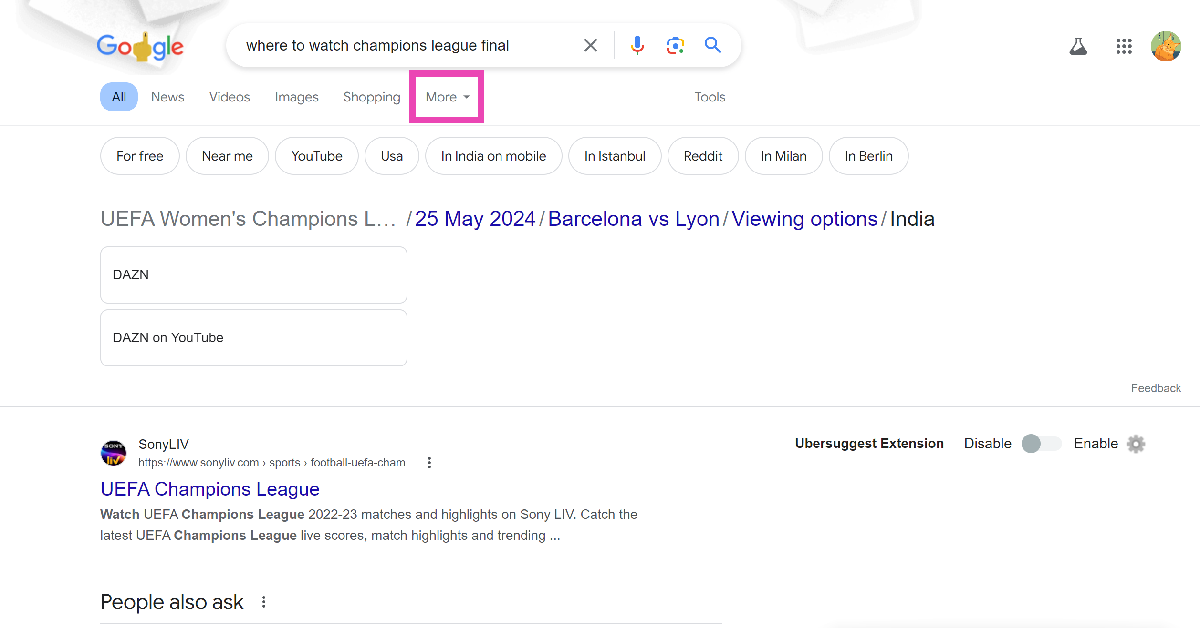The height and width of the screenshot is (628, 1200).
Task: Click the blue magnifier search icon
Action: (713, 46)
